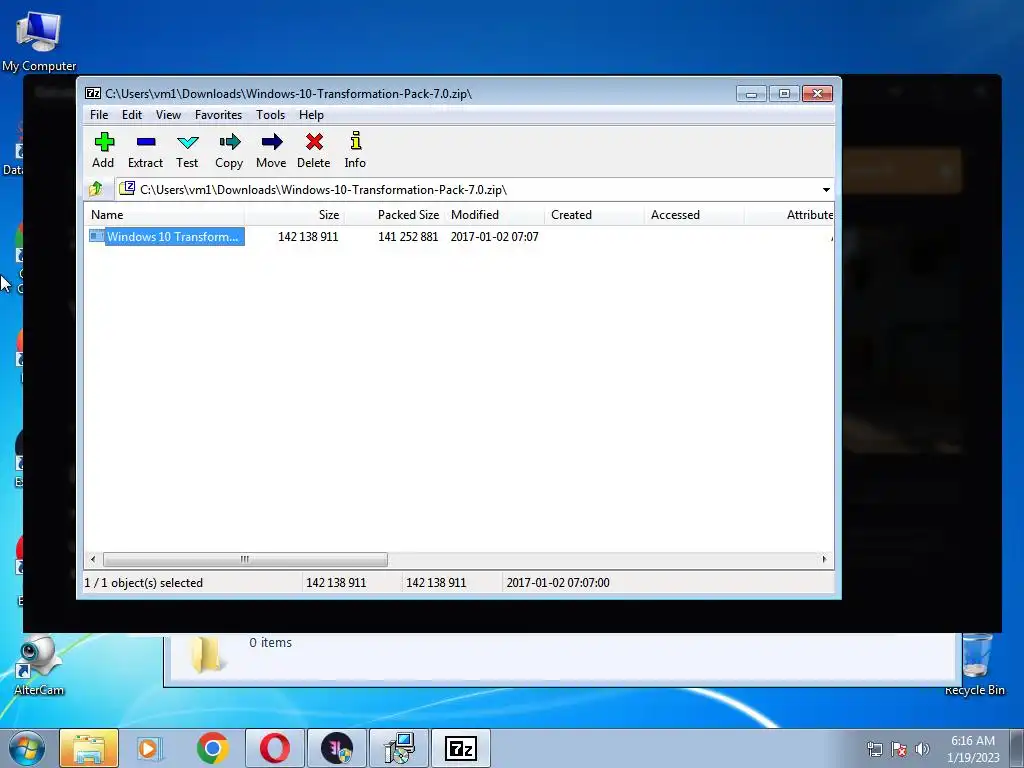The width and height of the screenshot is (1024, 768).
Task: Click the Show Desktop strip on the taskbar
Action: point(1017,748)
